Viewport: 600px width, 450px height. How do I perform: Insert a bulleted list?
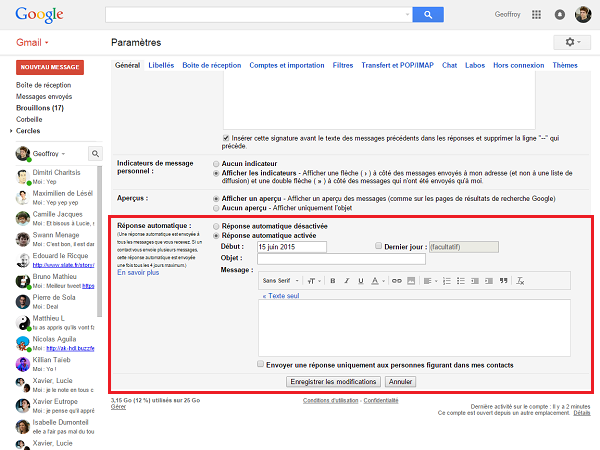461,281
